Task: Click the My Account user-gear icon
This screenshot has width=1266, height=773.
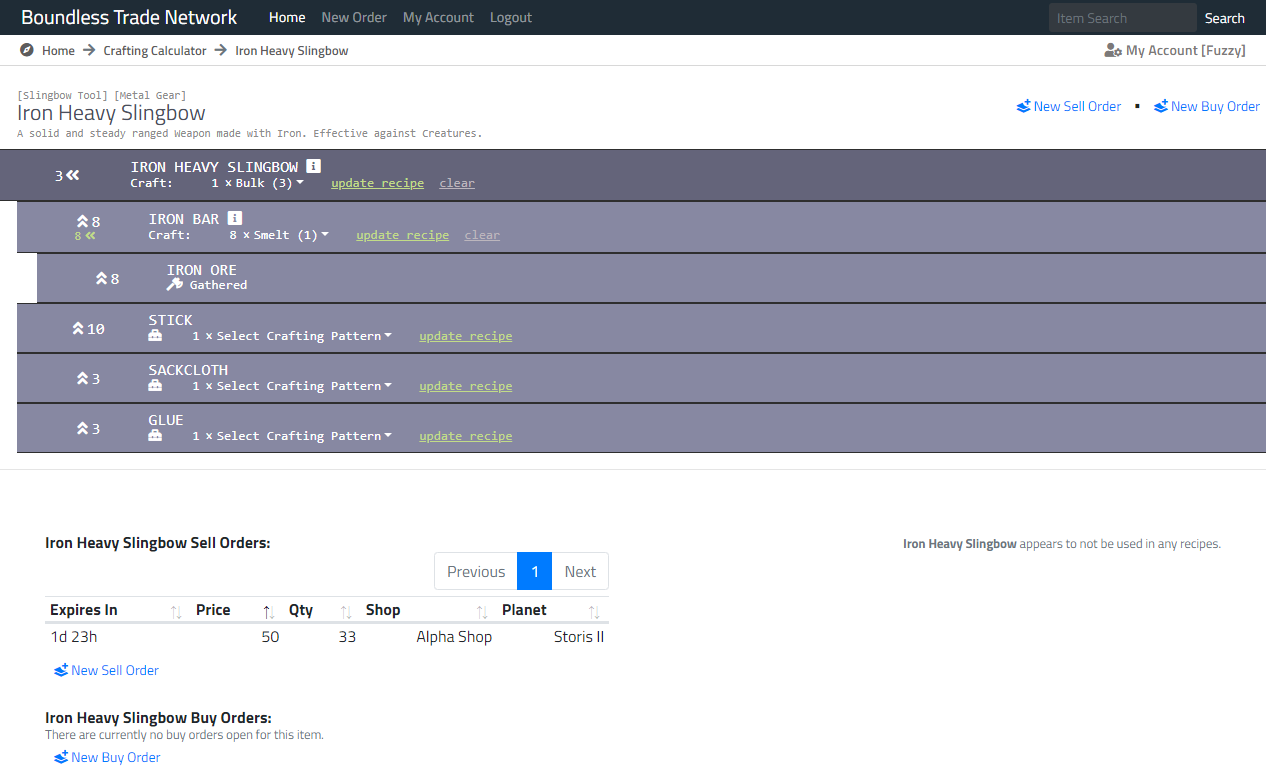Action: 1112,50
